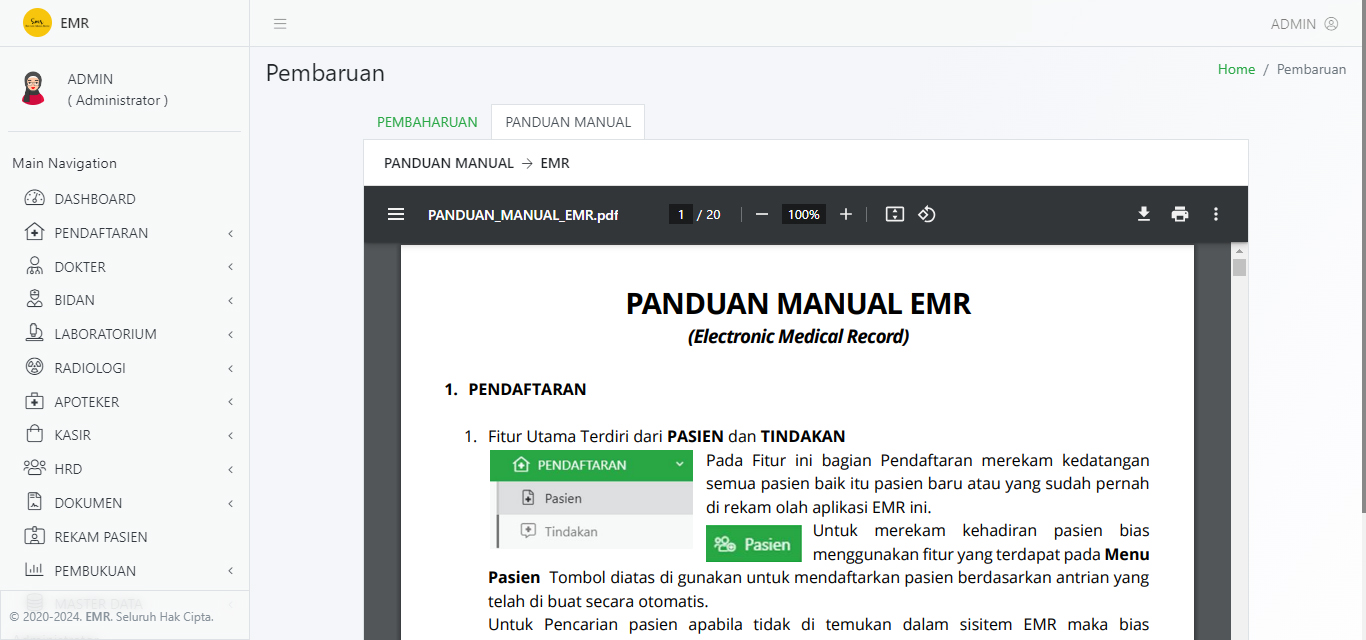
Task: Click the 'PANDUAN MANUAL EMR' document title
Action: 798,303
